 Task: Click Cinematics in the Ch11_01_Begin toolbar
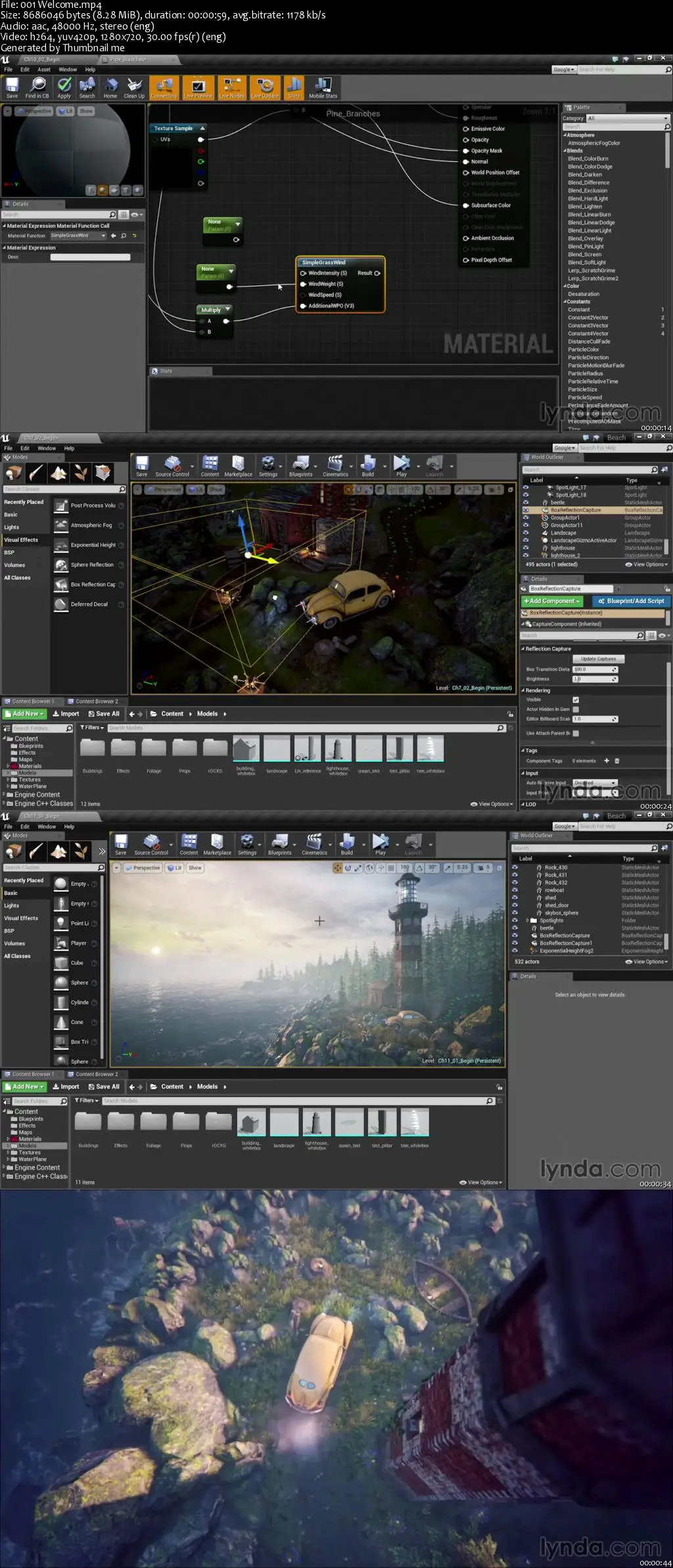click(x=314, y=844)
